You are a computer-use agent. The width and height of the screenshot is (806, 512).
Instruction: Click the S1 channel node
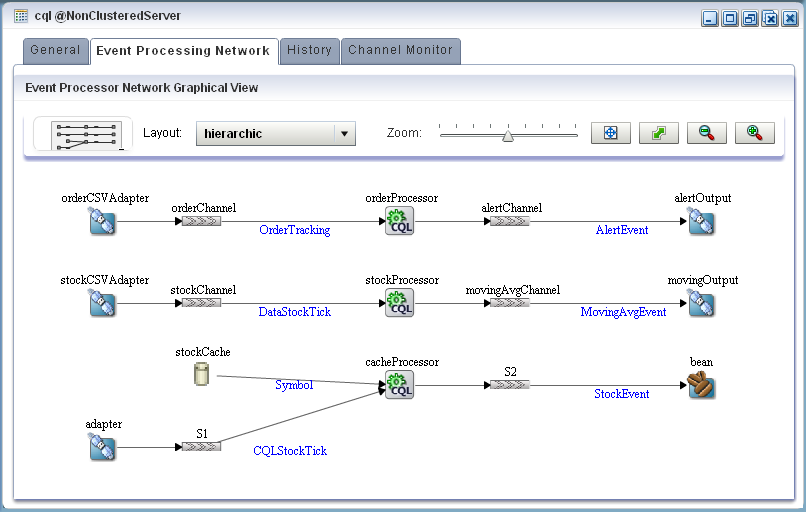(202, 447)
